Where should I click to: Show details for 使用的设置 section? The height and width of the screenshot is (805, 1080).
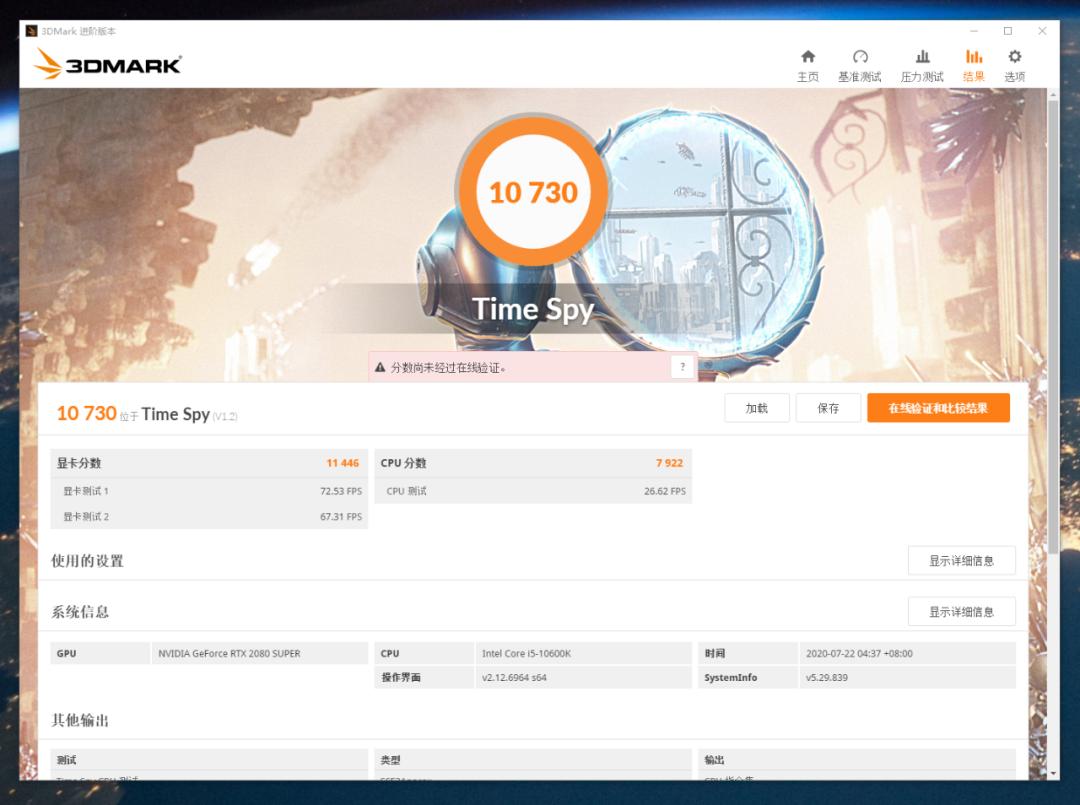962,561
